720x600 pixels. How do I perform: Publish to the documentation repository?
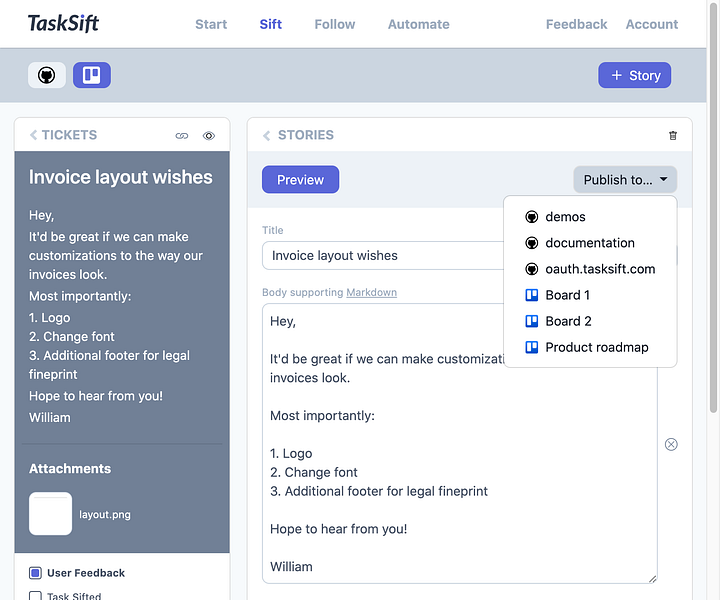click(x=590, y=243)
